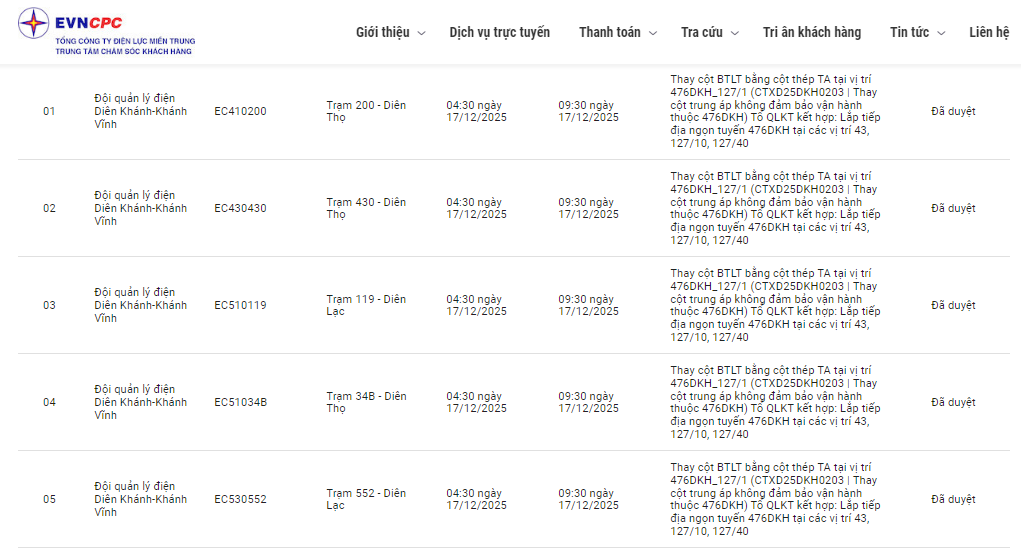1021x550 pixels.
Task: Click the Giới thiệu menu label
Action: pos(382,32)
